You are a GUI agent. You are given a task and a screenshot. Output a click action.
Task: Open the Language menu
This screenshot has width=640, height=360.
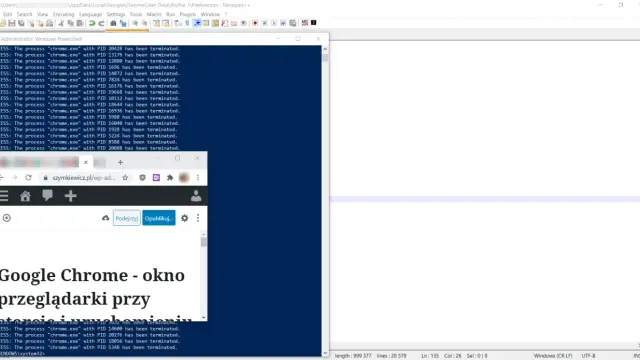(x=90, y=14)
